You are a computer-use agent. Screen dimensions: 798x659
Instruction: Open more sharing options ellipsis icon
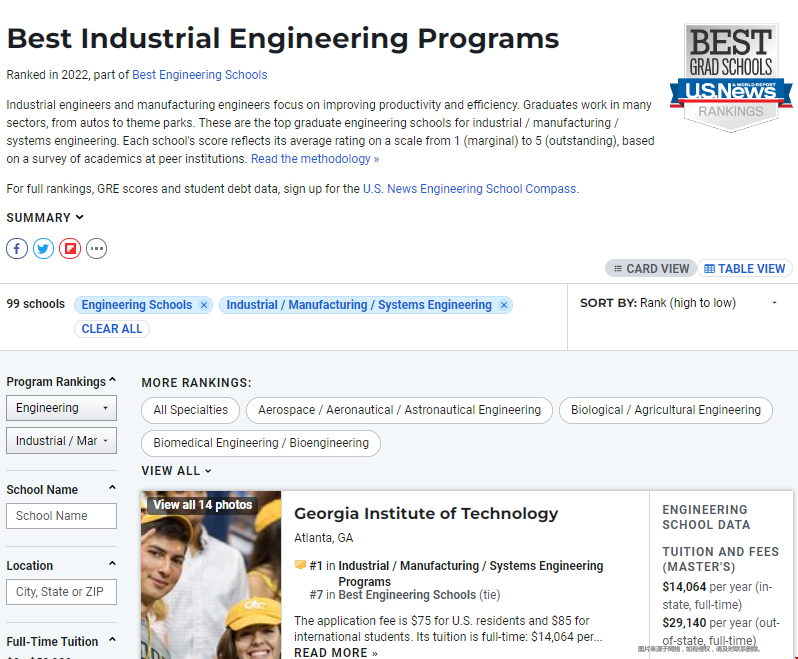[96, 249]
